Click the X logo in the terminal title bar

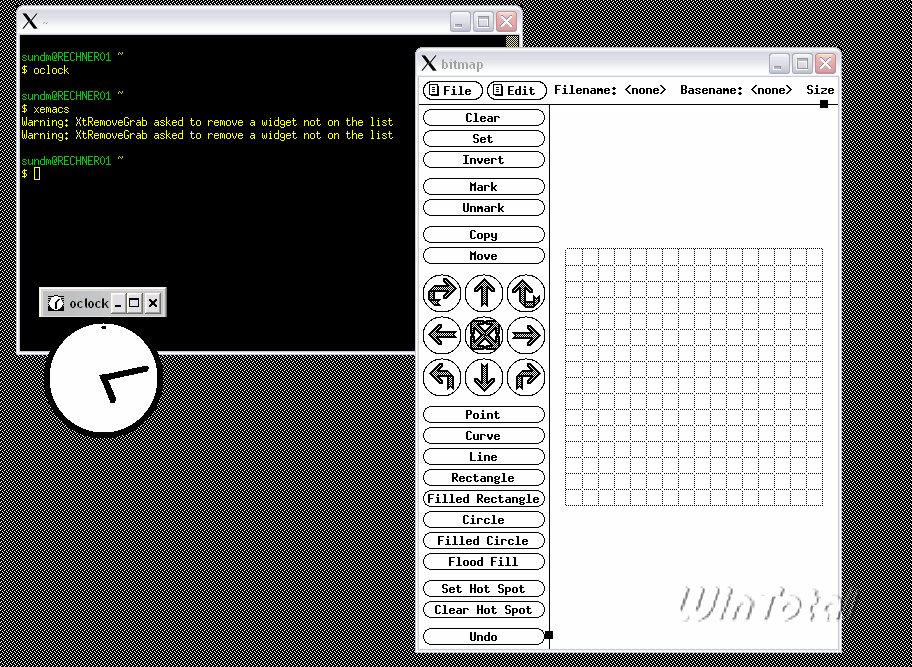click(30, 22)
